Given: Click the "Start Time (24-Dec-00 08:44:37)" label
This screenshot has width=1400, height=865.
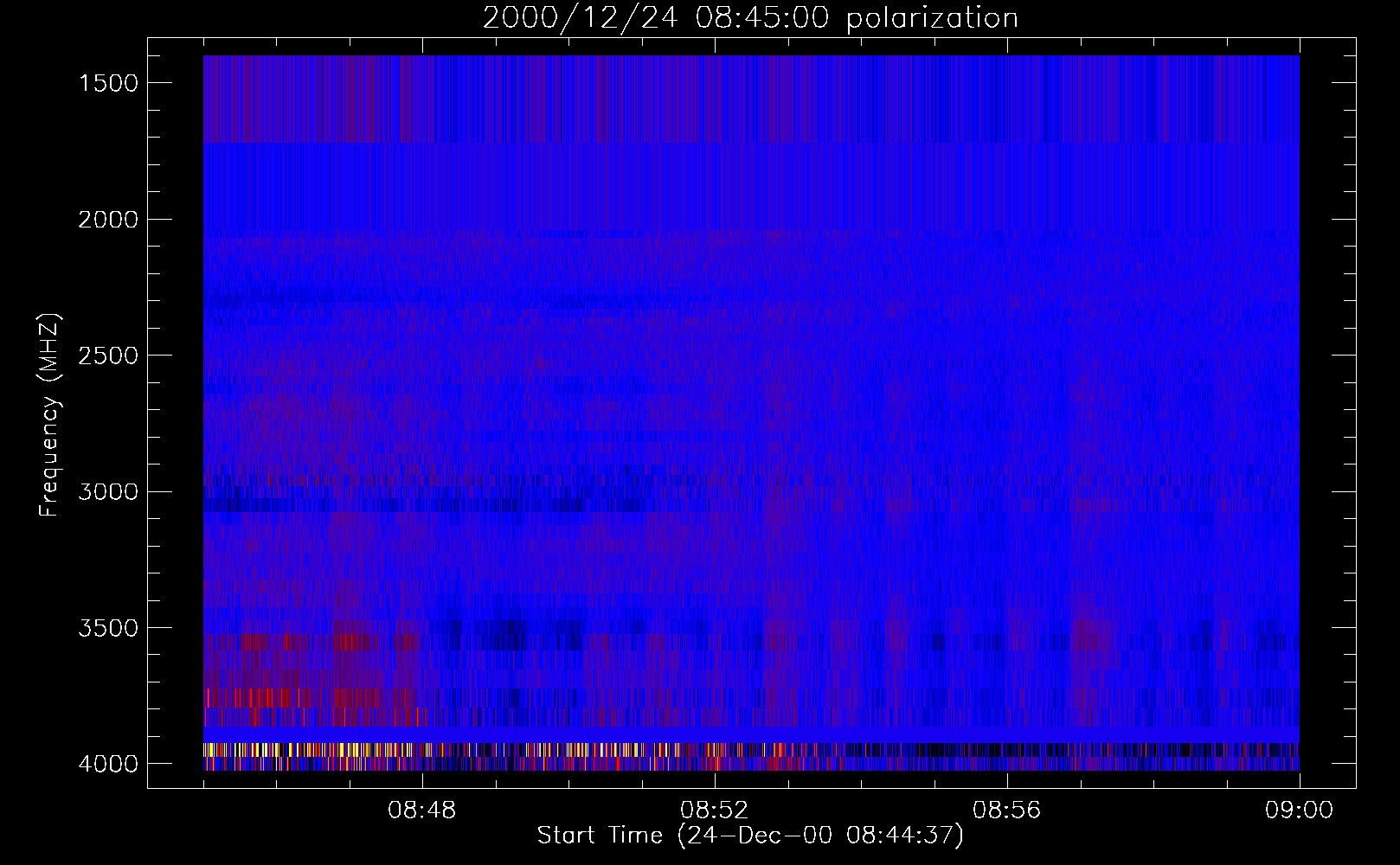Looking at the screenshot, I should [750, 836].
